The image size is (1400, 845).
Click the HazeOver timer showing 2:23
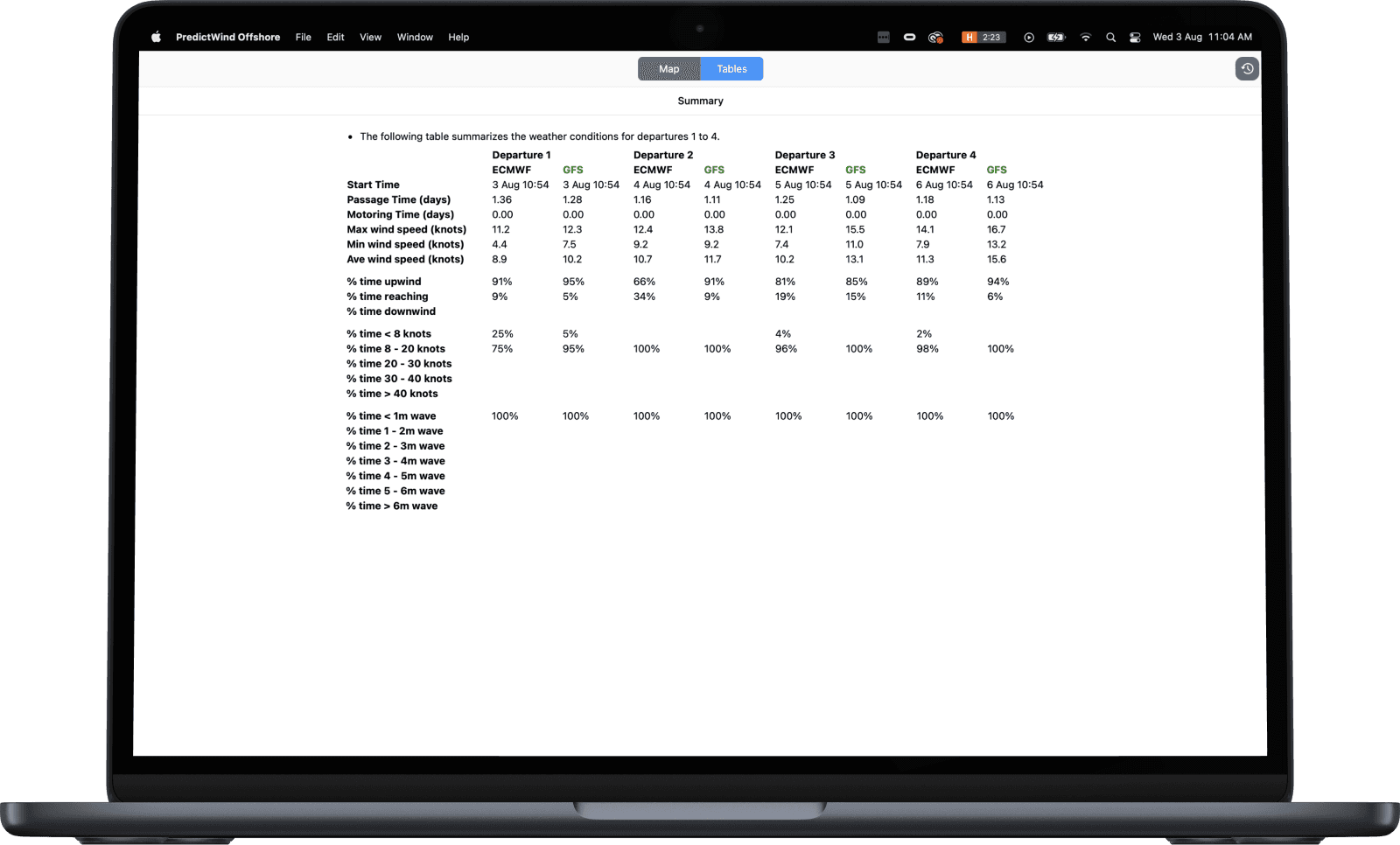(x=983, y=38)
